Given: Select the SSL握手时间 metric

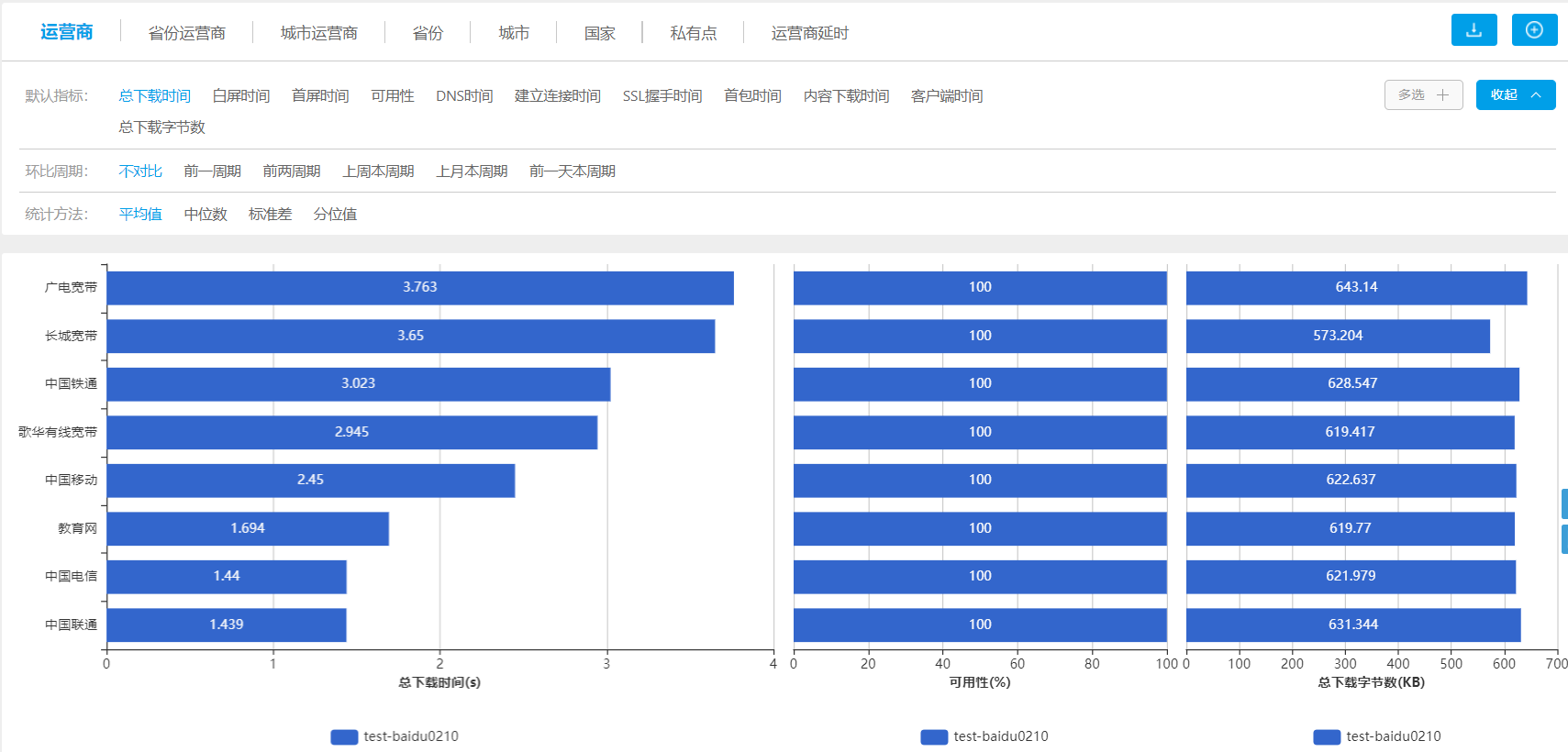Looking at the screenshot, I should tap(662, 96).
